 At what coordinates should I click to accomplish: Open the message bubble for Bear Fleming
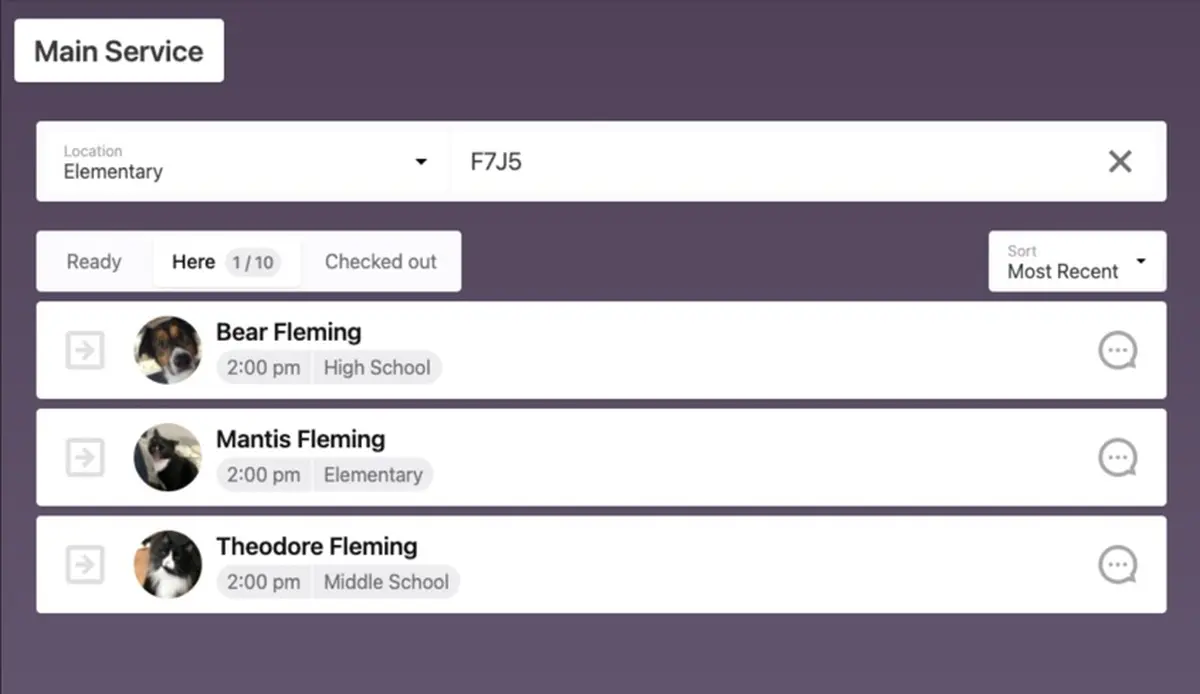1118,351
